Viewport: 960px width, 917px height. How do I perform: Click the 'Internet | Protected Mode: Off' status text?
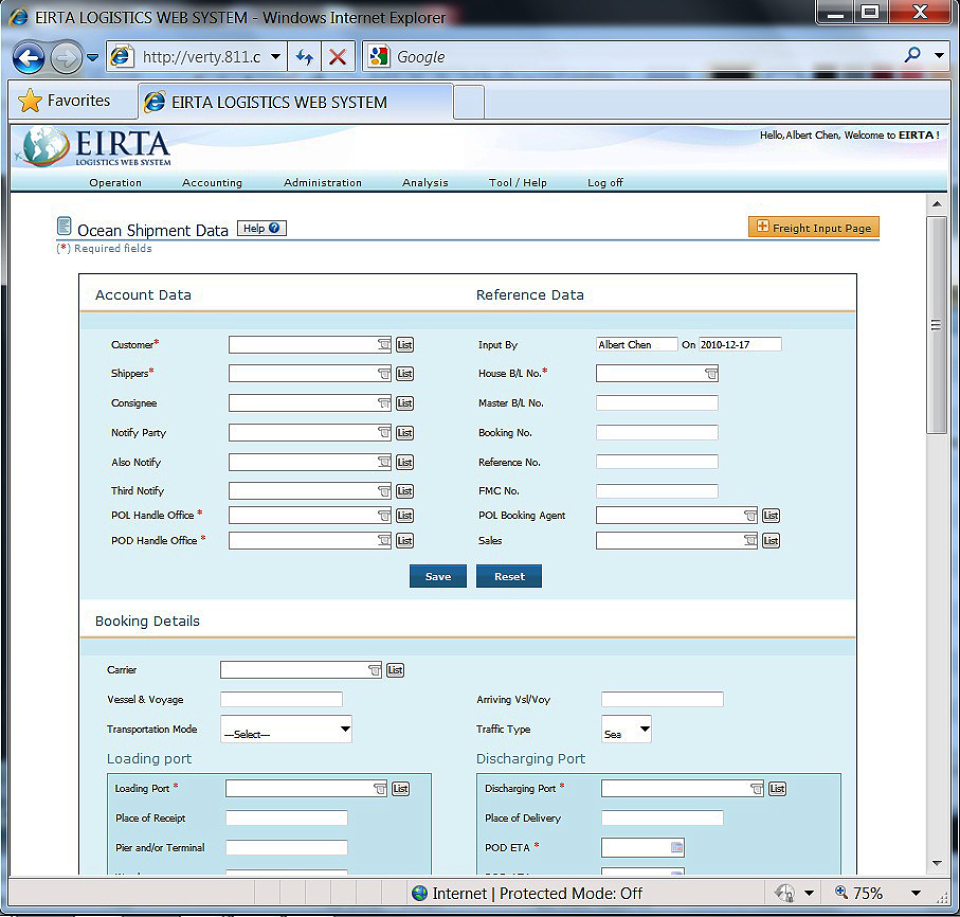coord(537,894)
